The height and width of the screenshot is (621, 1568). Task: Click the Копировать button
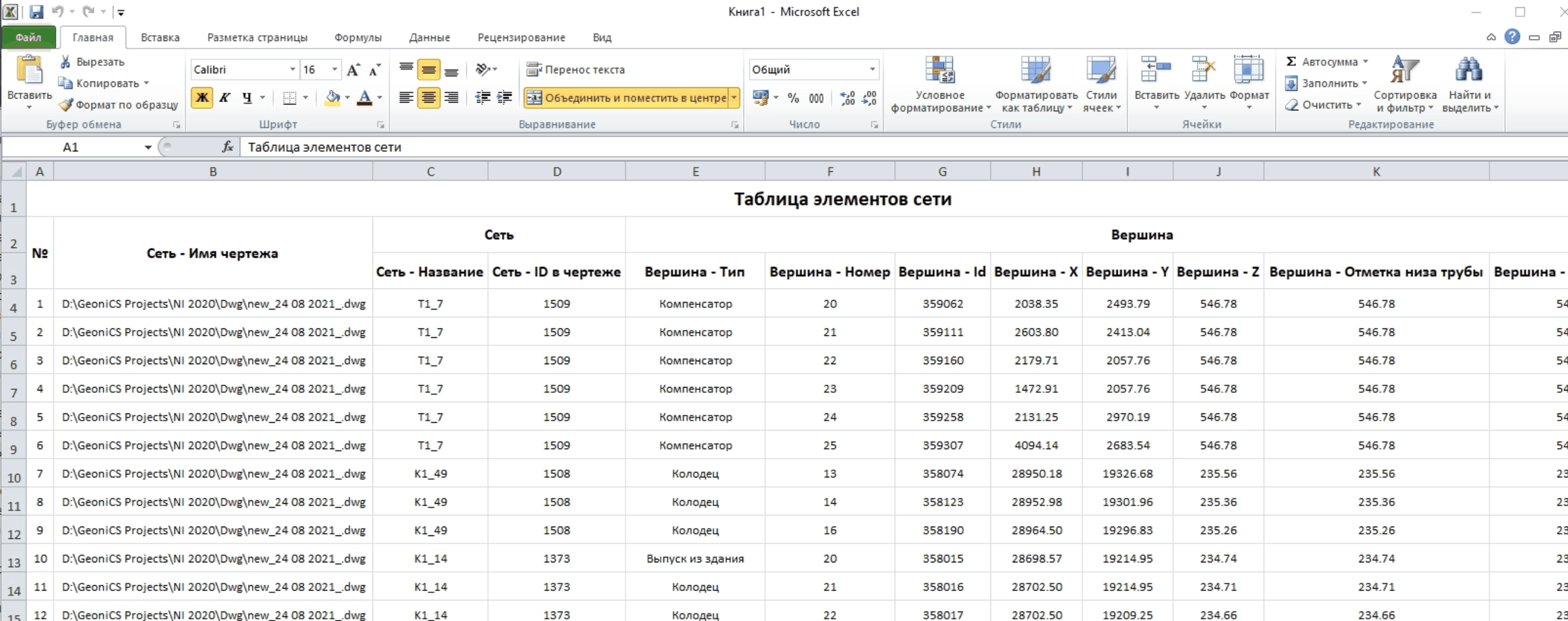(x=107, y=83)
